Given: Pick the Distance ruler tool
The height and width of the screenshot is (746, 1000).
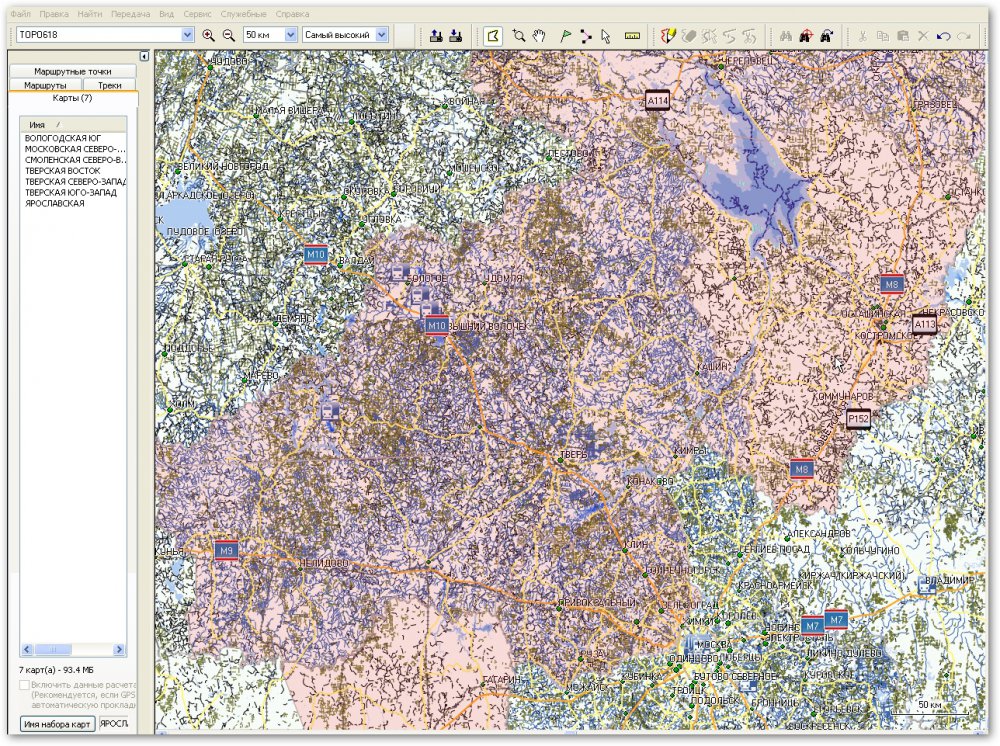Looking at the screenshot, I should [631, 35].
